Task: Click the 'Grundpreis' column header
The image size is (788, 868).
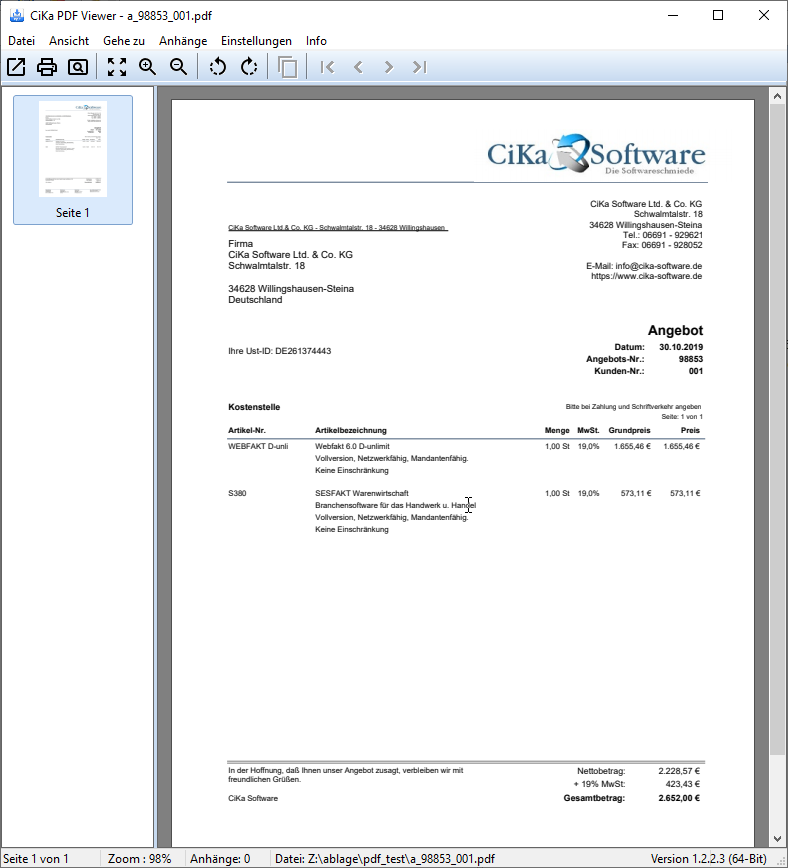Action: [629, 430]
